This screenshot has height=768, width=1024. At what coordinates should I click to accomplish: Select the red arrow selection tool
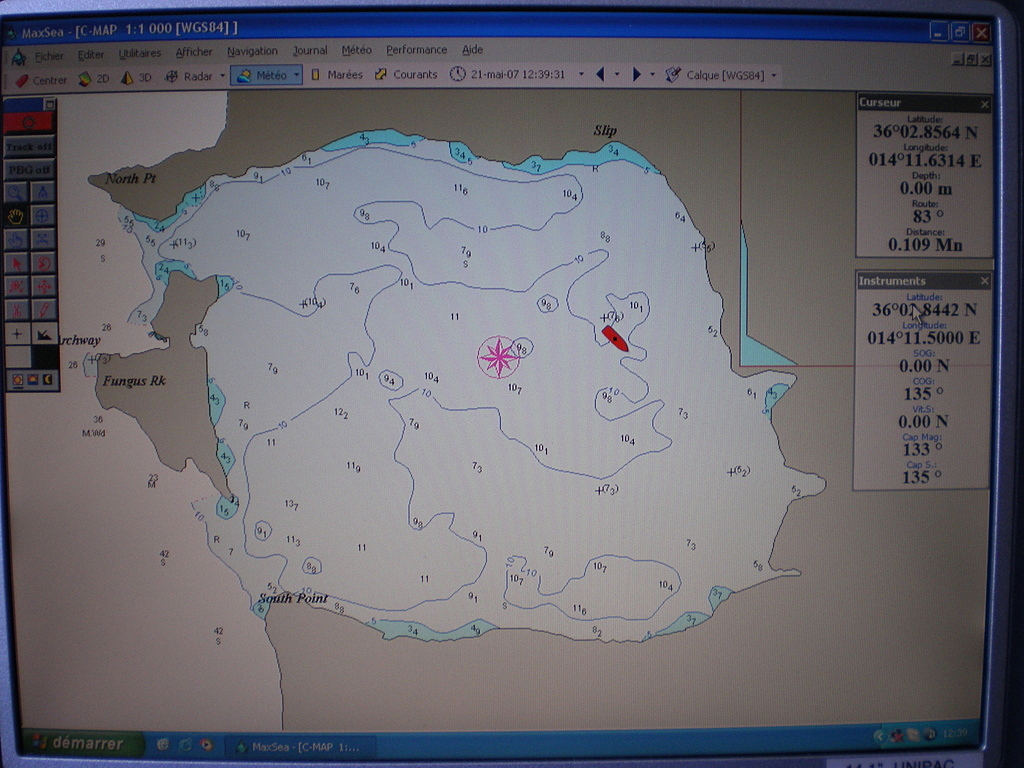tap(16, 263)
